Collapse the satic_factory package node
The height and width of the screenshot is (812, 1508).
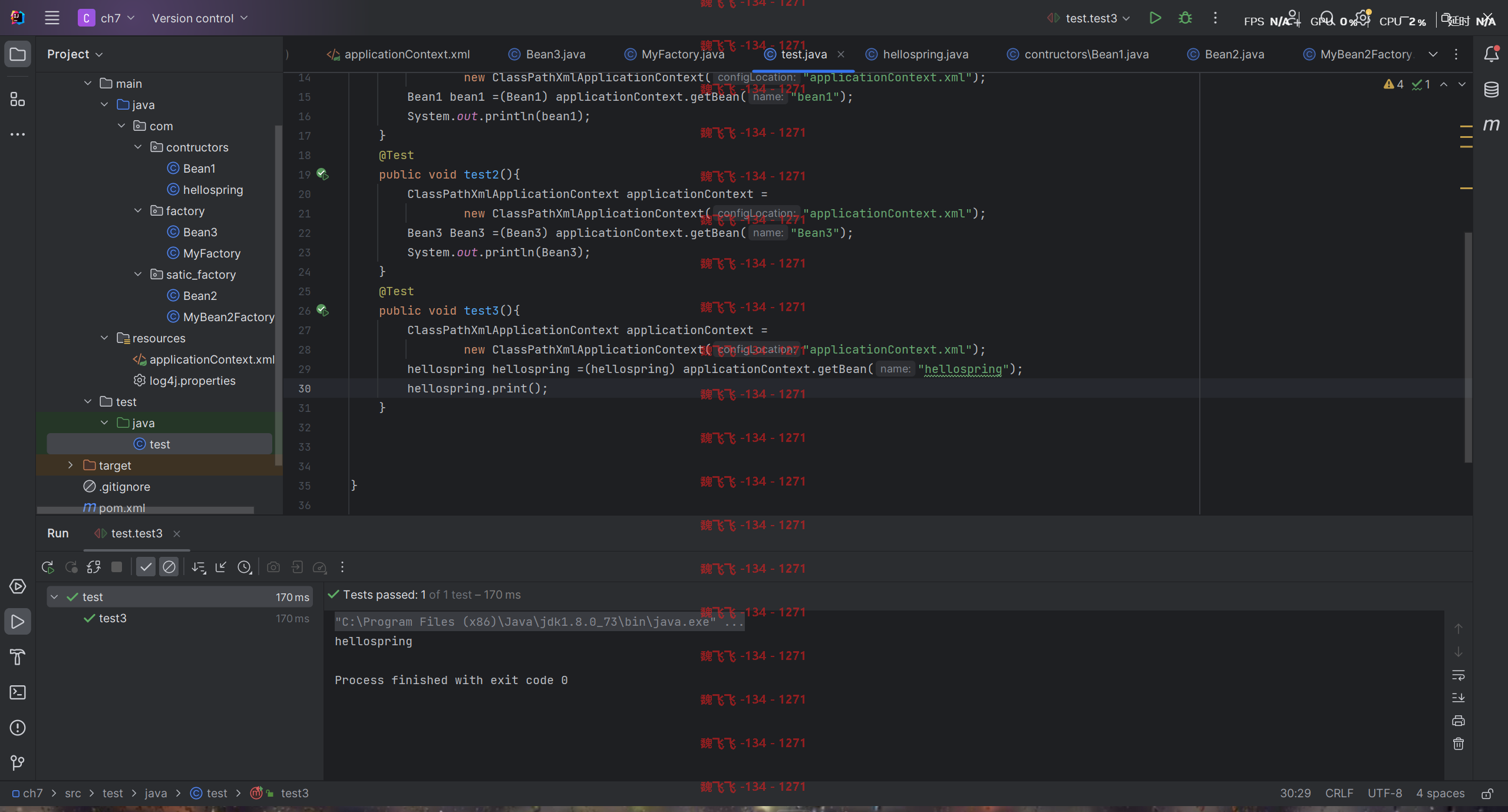click(138, 274)
